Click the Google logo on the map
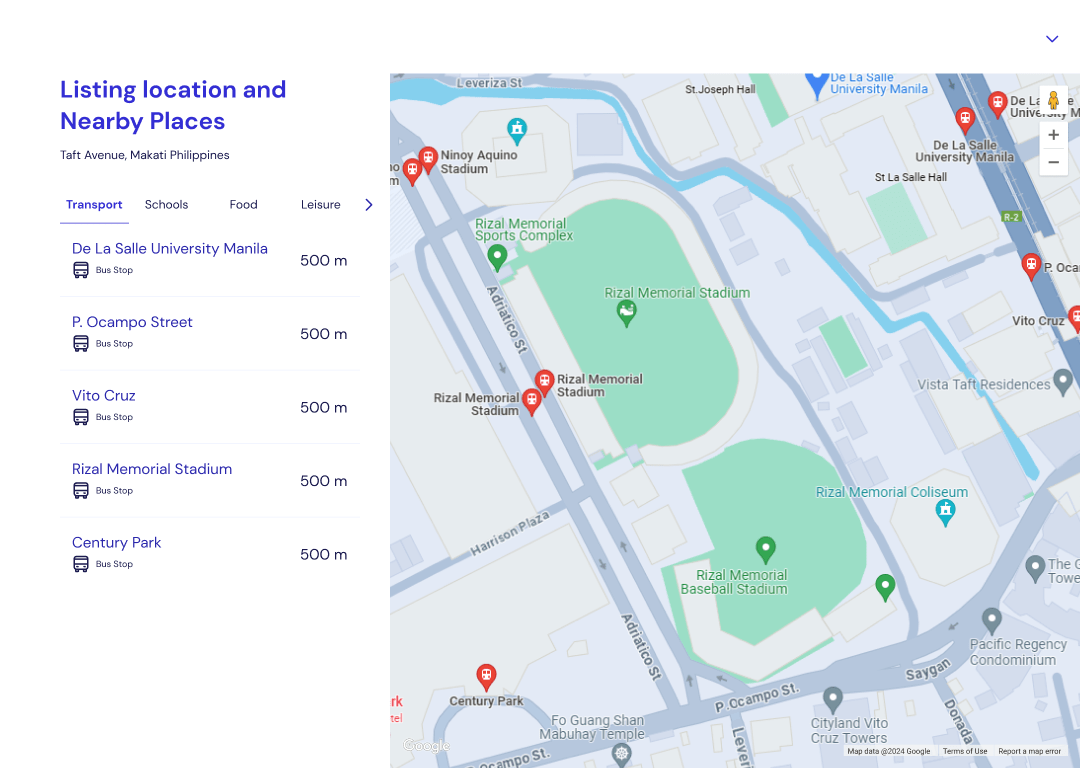Screen dimensions: 1080x768 pyautogui.click(x=426, y=745)
